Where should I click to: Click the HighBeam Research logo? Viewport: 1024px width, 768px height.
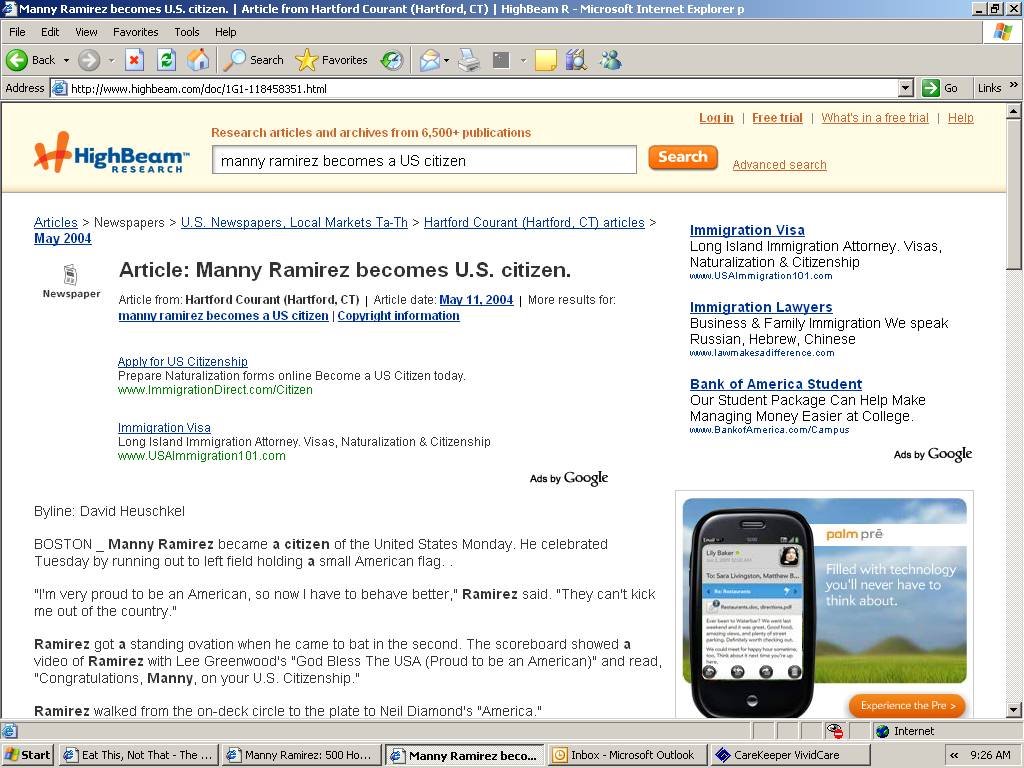click(112, 153)
